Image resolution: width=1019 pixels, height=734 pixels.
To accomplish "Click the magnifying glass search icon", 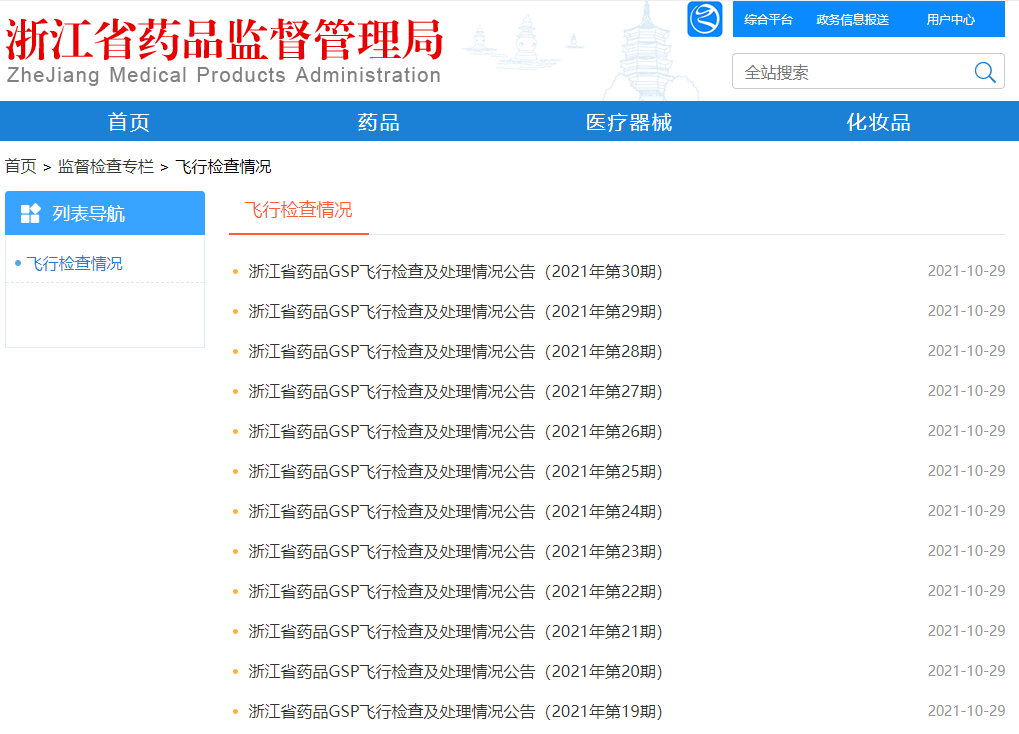I will (x=984, y=72).
